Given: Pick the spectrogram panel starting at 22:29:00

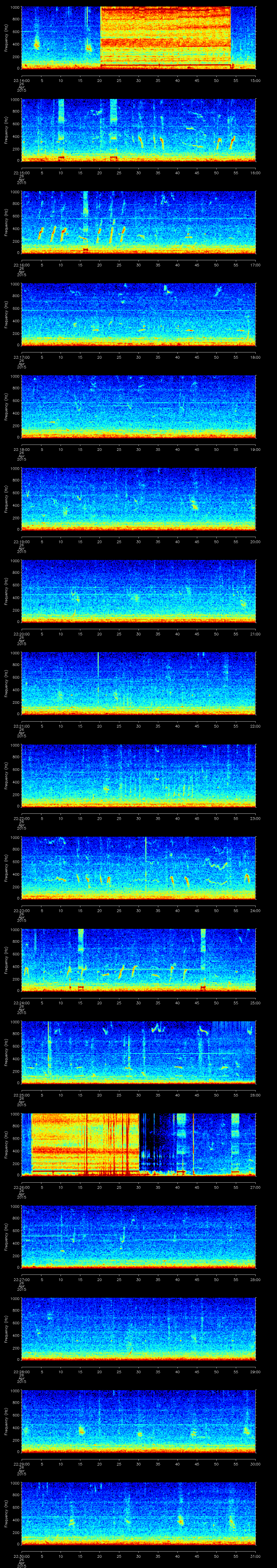Looking at the screenshot, I should [139, 1421].
